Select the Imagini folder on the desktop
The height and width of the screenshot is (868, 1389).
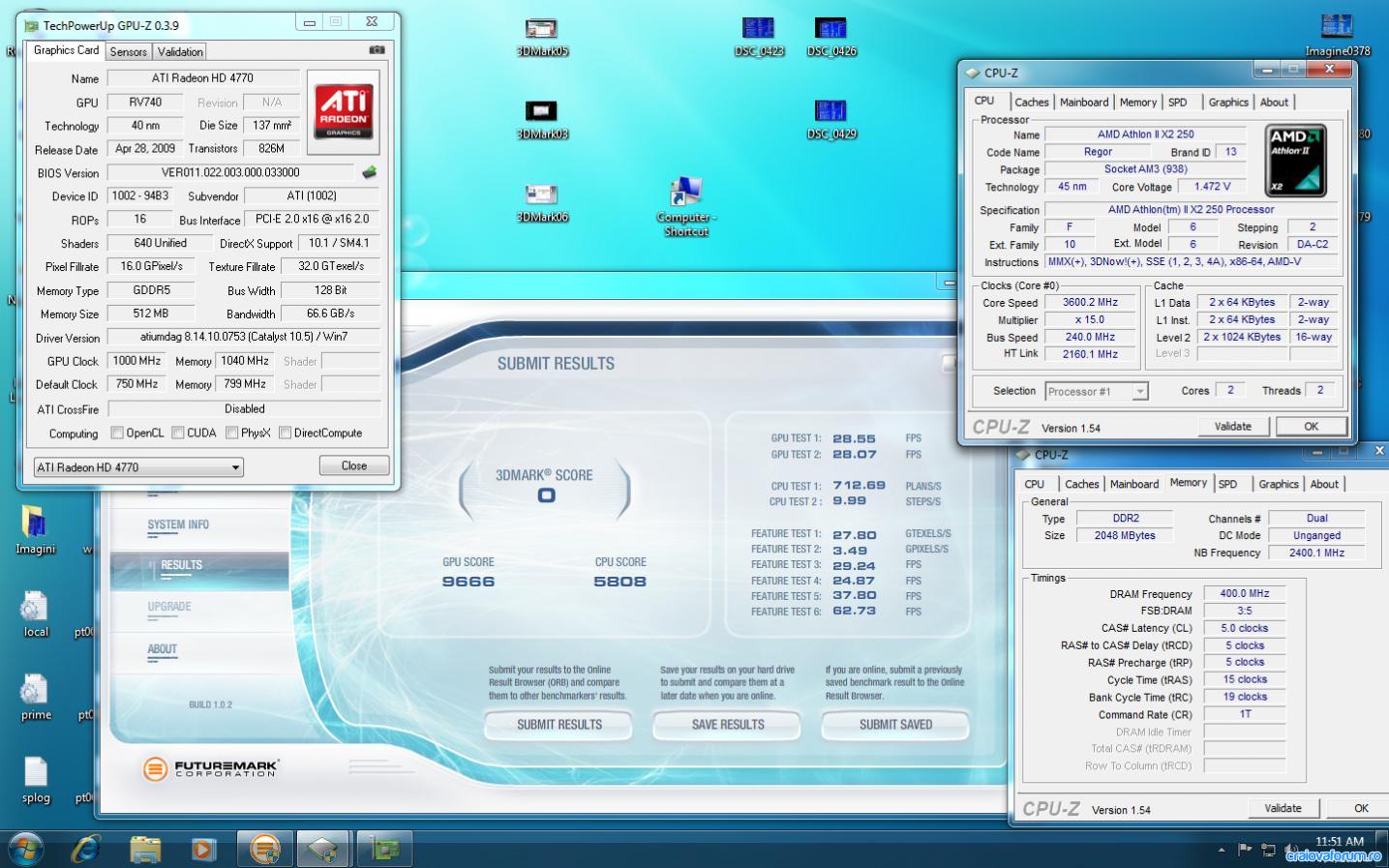tap(35, 530)
